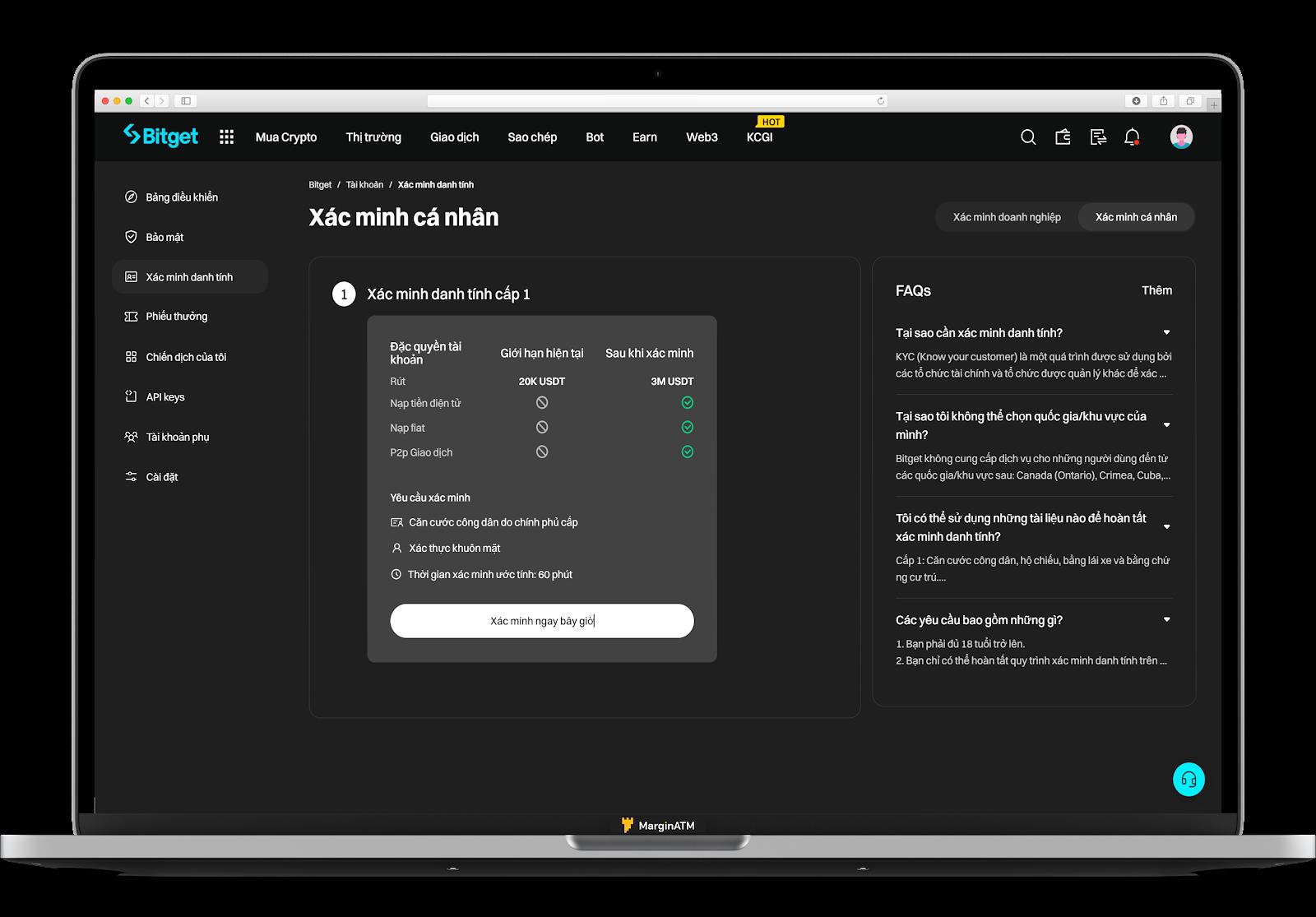Click the browser tab overview icon
Screen dimensions: 1316x917
(x=1190, y=101)
